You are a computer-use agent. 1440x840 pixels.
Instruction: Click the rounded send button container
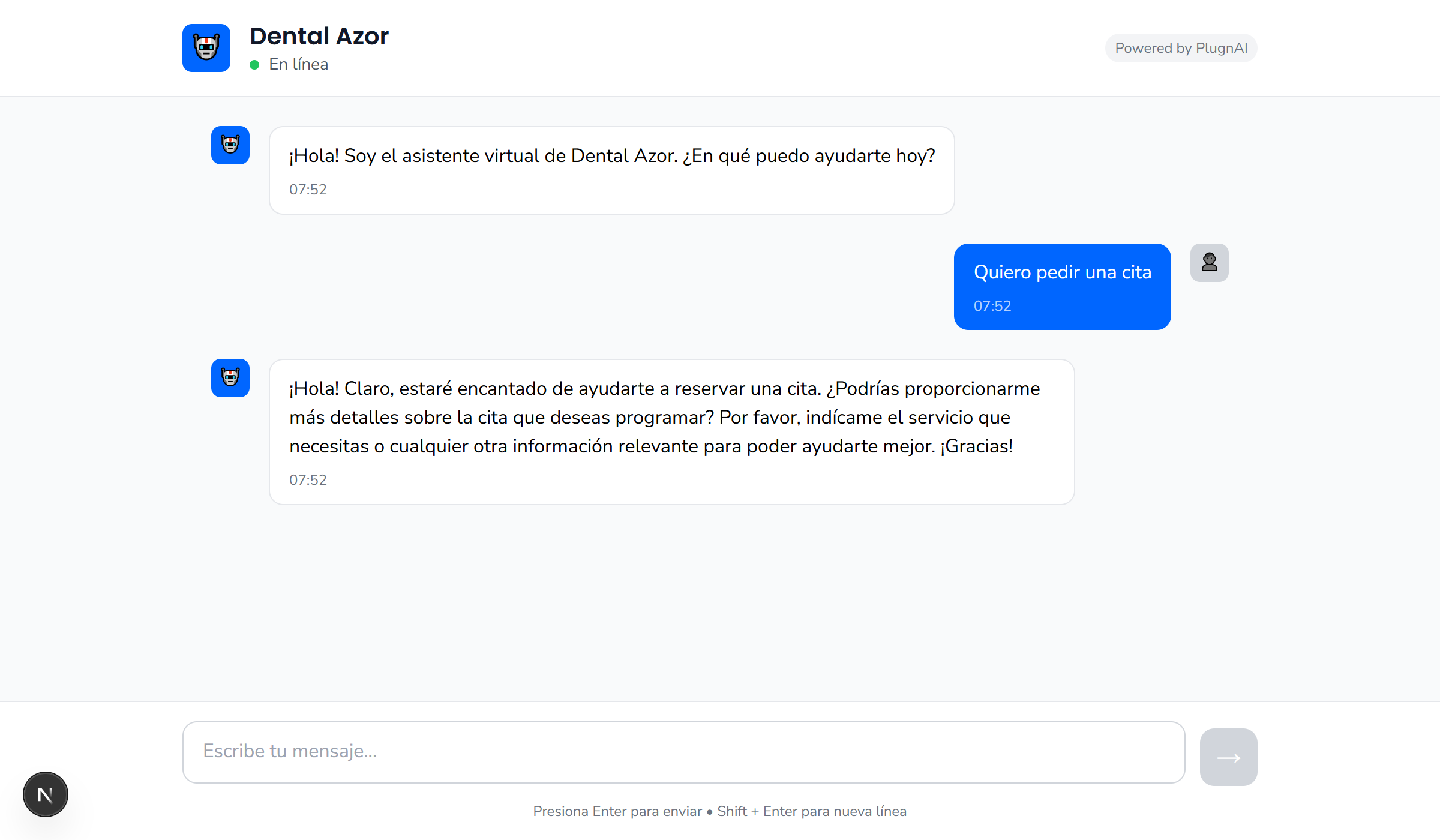pyautogui.click(x=1228, y=757)
